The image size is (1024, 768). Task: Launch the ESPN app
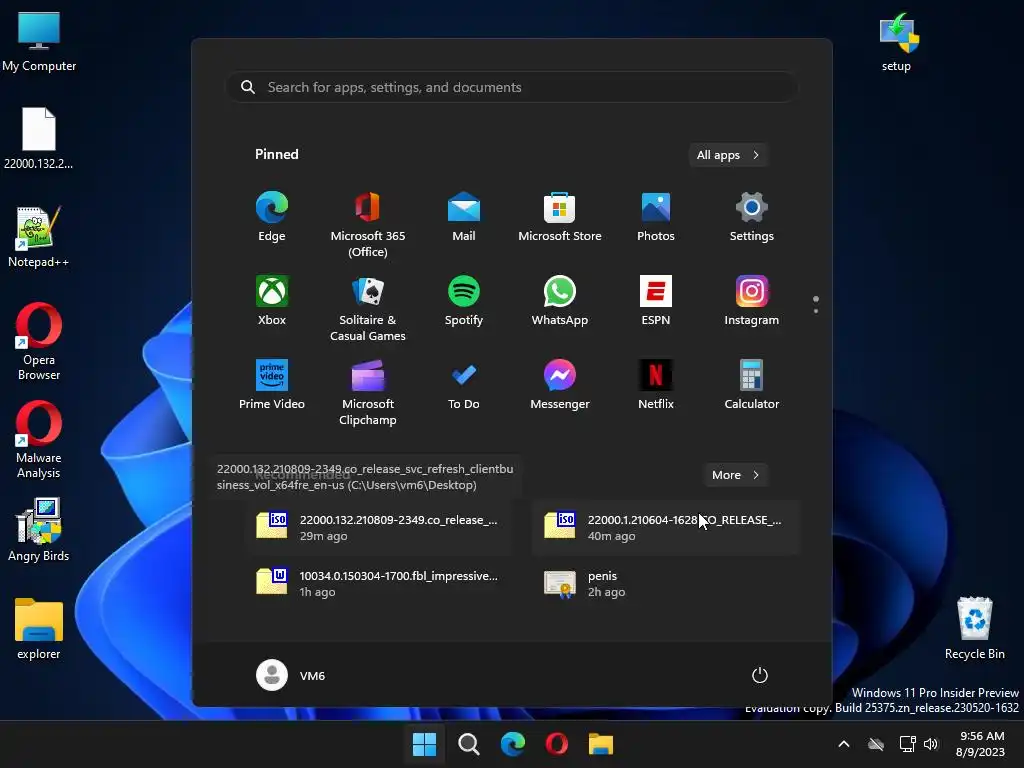pyautogui.click(x=656, y=300)
